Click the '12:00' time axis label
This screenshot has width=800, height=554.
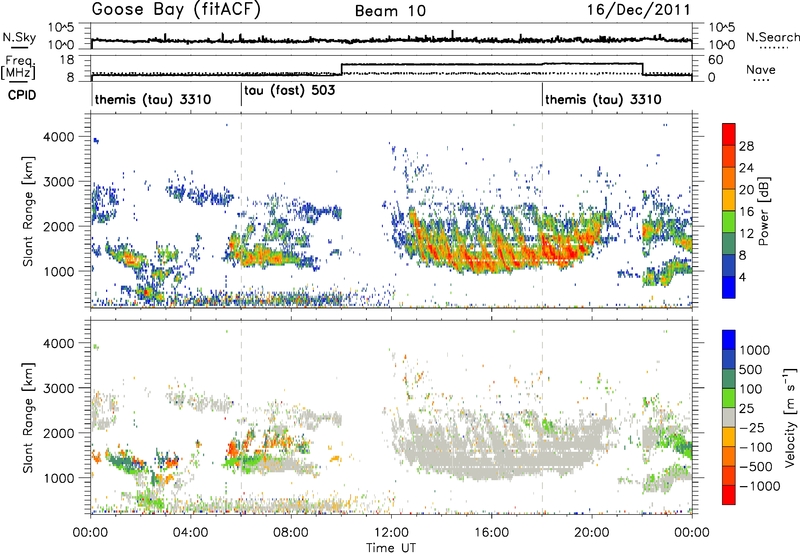tap(391, 533)
